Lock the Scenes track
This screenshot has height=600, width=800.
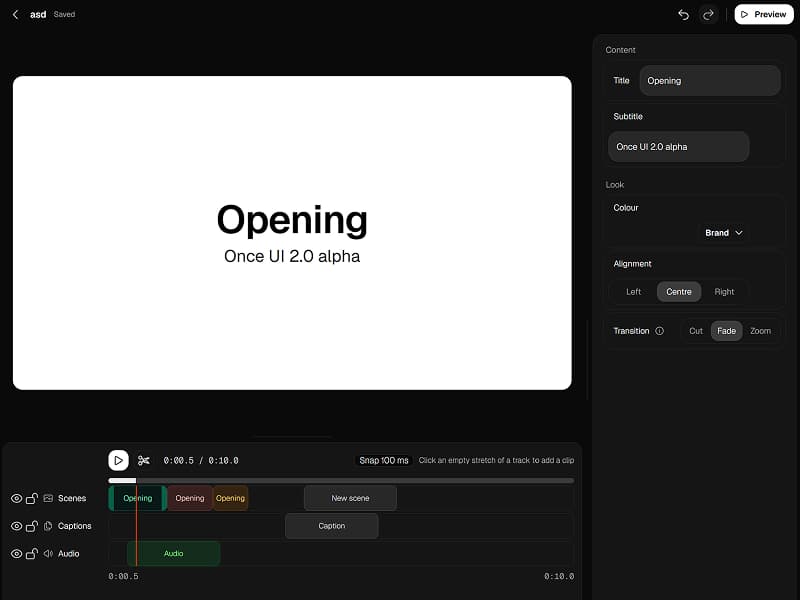tap(32, 498)
